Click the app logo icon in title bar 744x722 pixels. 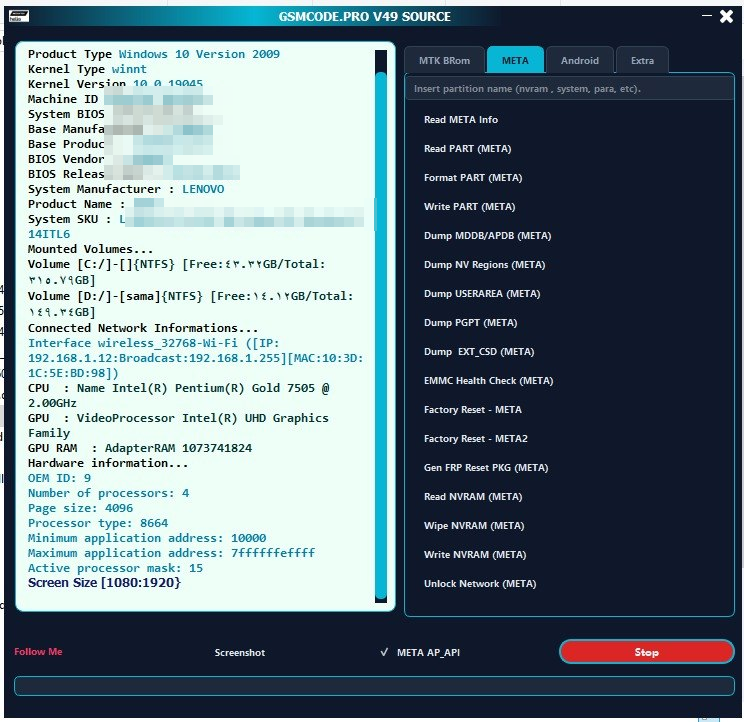click(x=19, y=16)
